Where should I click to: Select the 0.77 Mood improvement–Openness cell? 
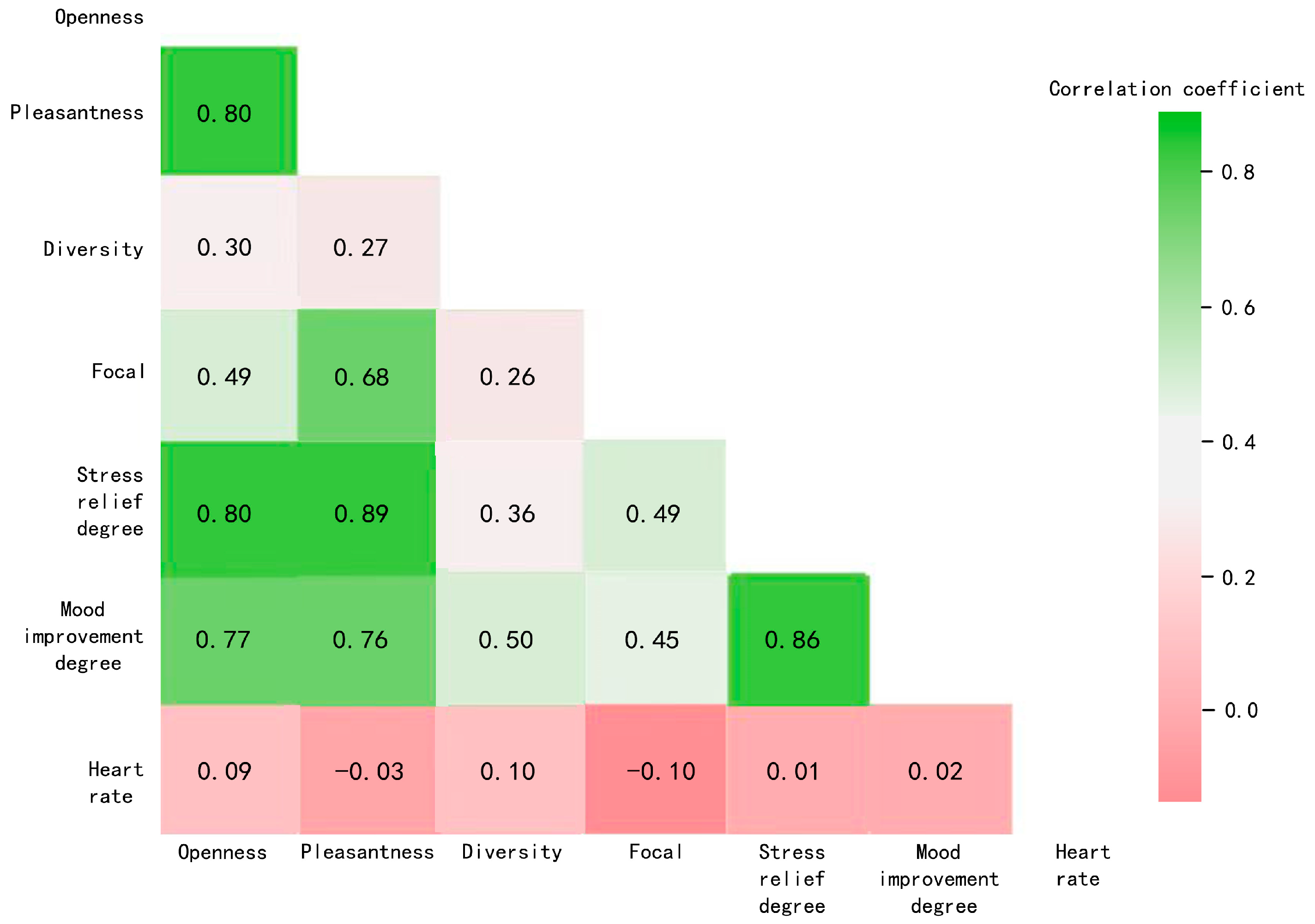[229, 640]
